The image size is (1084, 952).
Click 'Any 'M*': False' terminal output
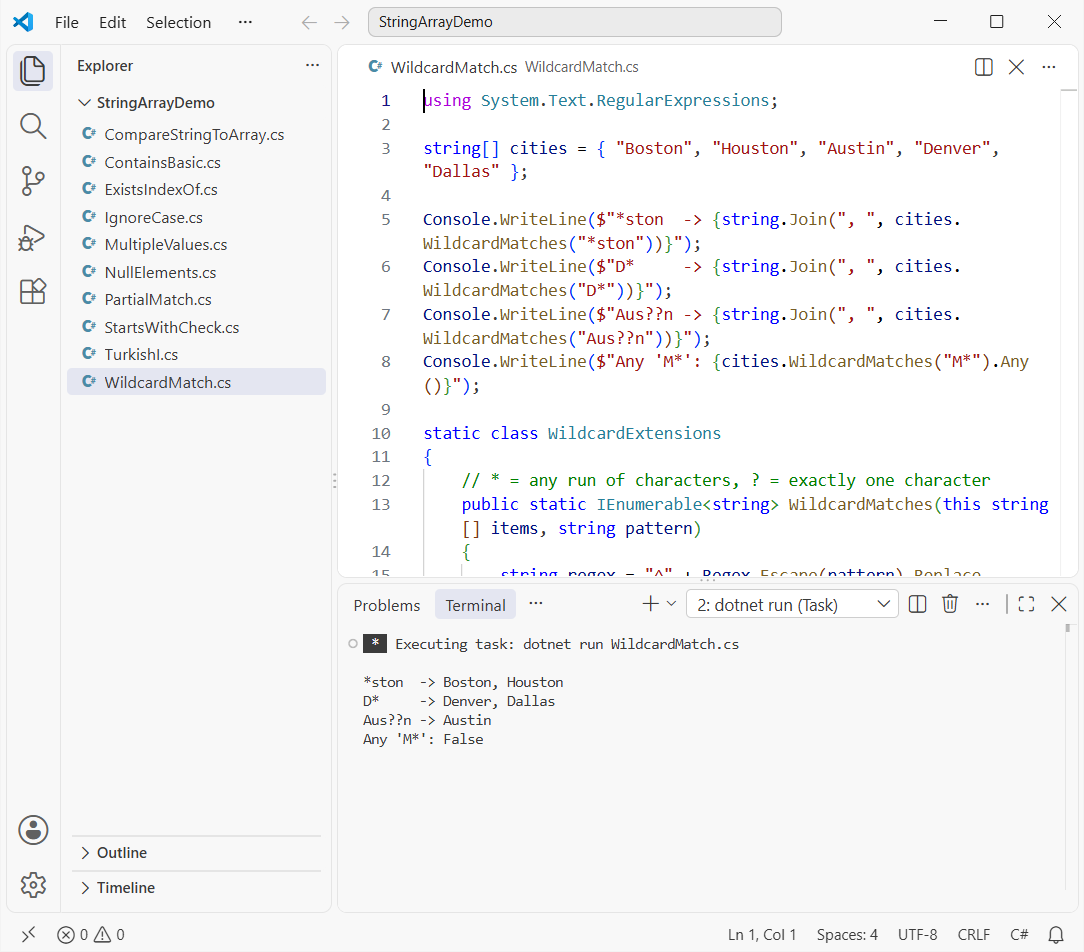coord(423,739)
